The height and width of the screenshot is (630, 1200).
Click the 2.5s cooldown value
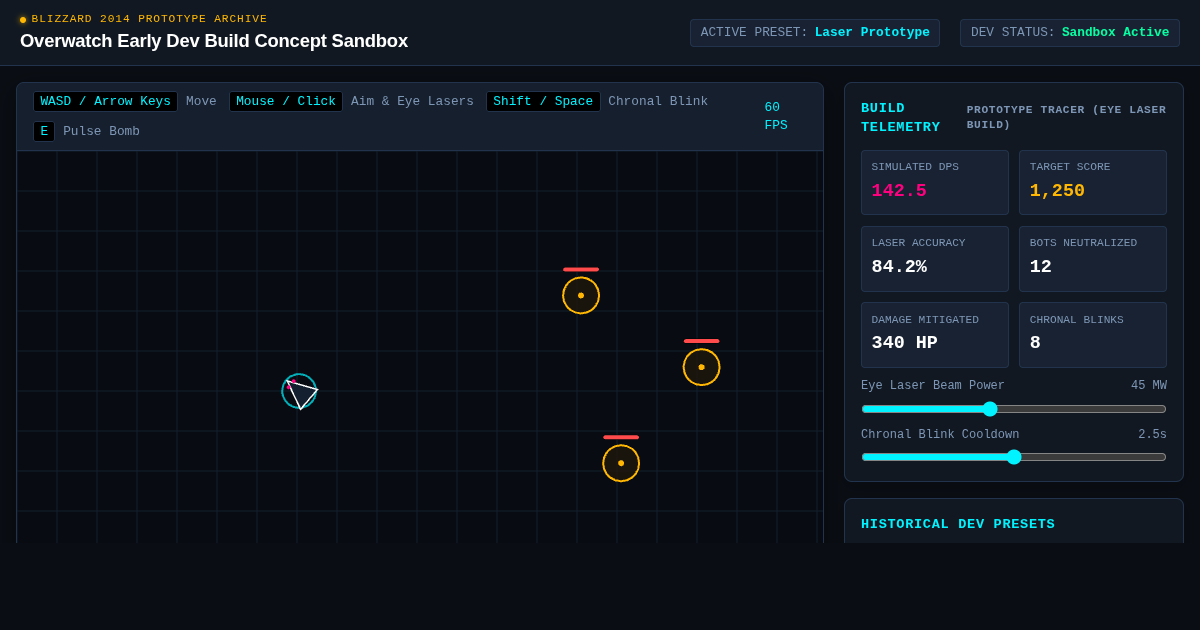(x=1152, y=435)
